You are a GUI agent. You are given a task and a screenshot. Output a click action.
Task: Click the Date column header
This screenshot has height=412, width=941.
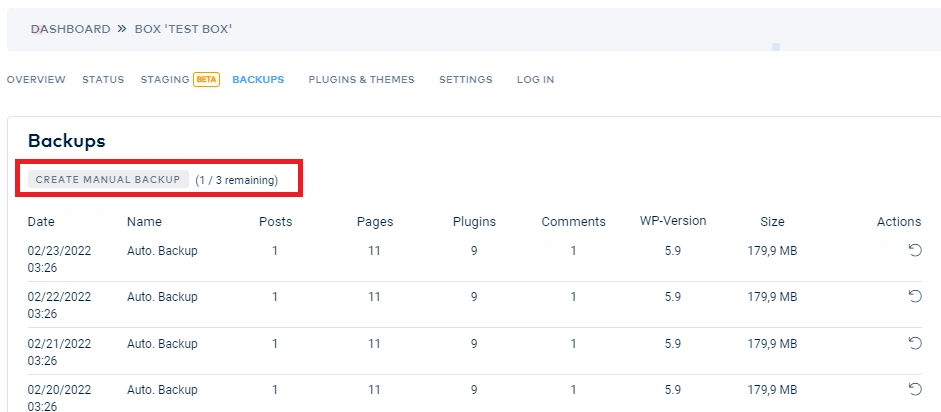coord(41,222)
